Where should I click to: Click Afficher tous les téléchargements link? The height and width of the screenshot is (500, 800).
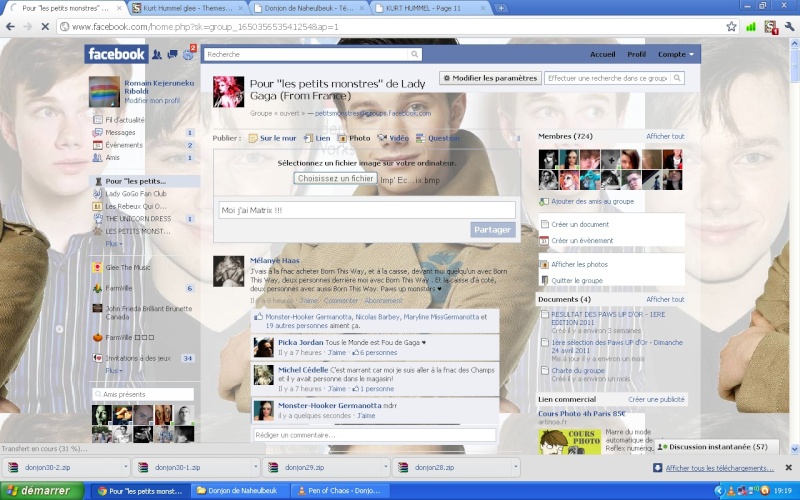719,468
